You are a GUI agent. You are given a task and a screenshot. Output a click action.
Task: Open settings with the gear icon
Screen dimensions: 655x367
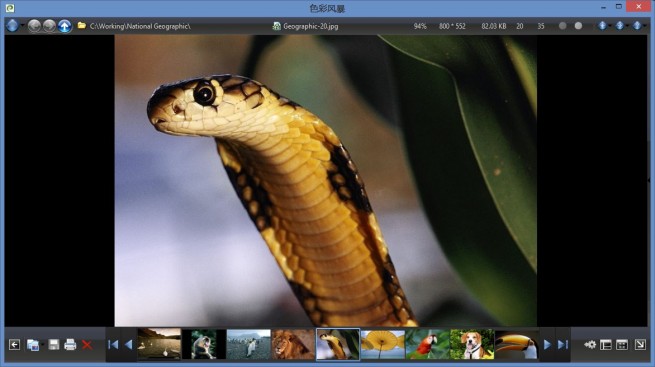pos(590,344)
